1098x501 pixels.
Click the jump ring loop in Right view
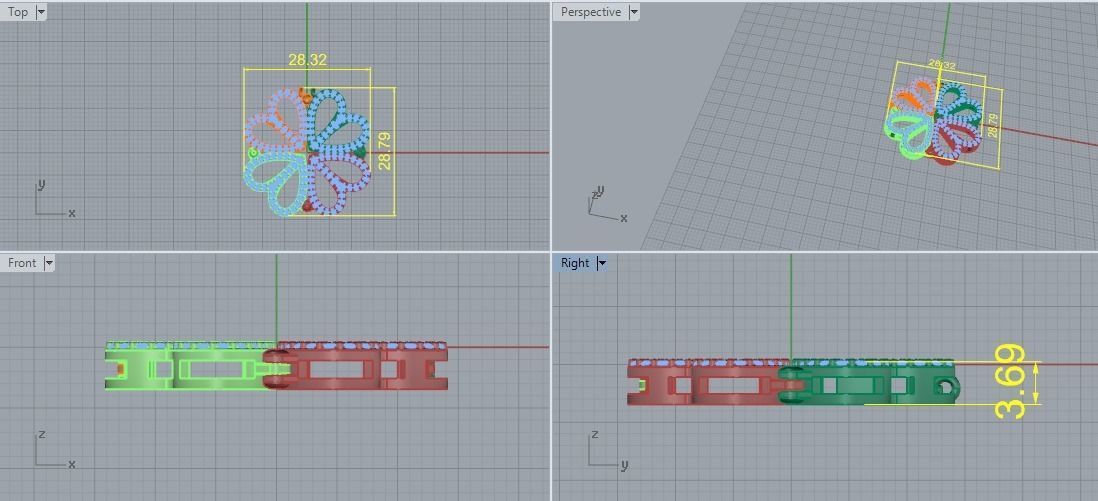click(948, 386)
